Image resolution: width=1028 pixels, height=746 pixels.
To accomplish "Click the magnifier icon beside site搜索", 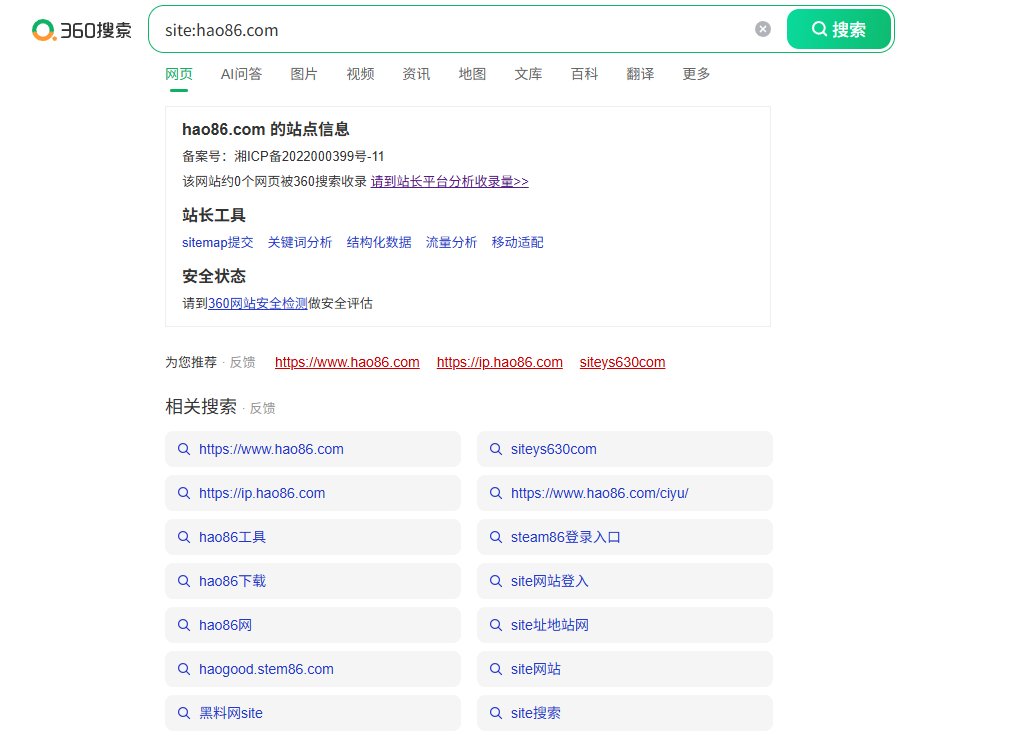I will point(496,713).
